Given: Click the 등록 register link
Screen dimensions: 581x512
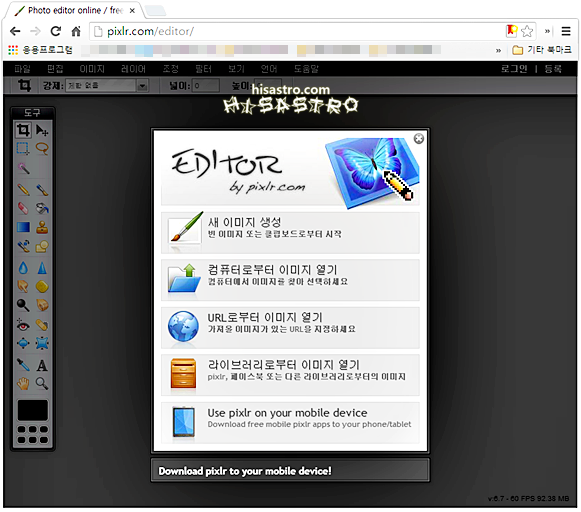Looking at the screenshot, I should 553,69.
